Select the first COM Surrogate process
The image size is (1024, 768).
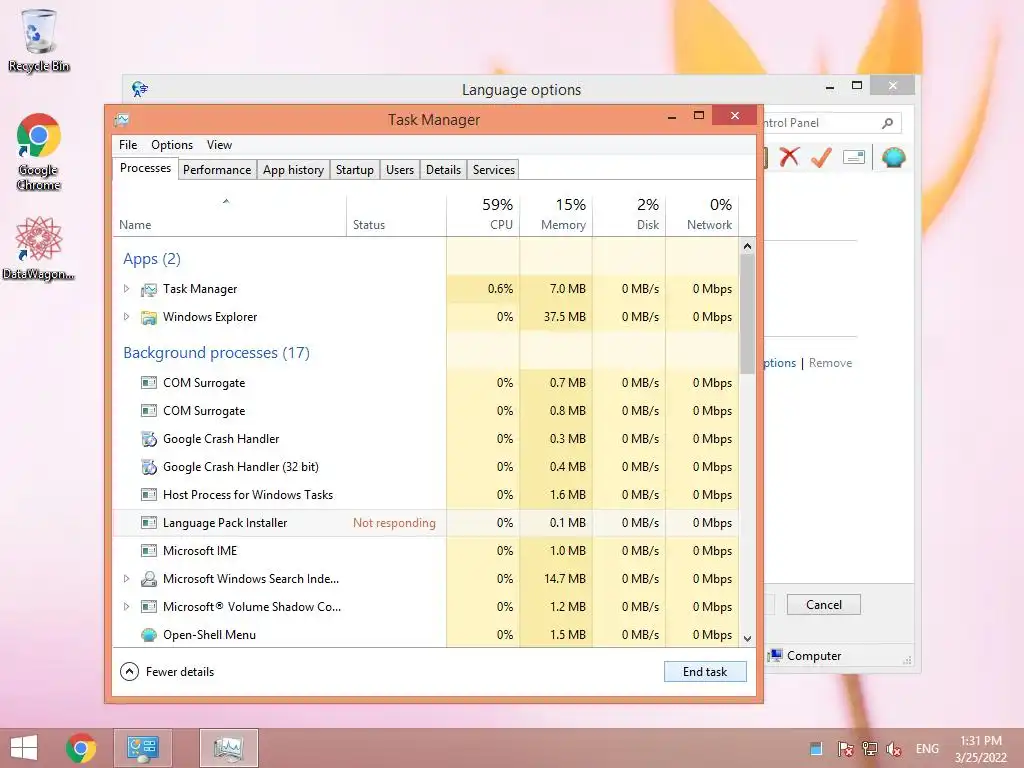coord(426,383)
